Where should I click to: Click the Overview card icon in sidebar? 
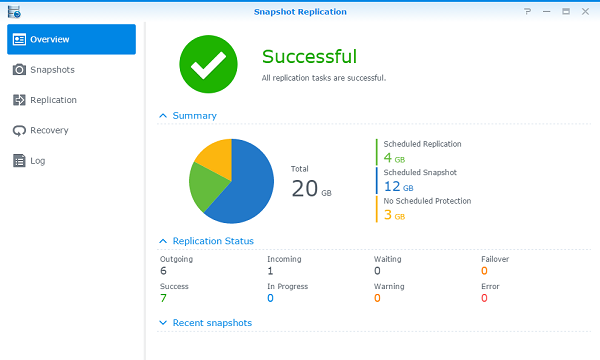[x=19, y=39]
